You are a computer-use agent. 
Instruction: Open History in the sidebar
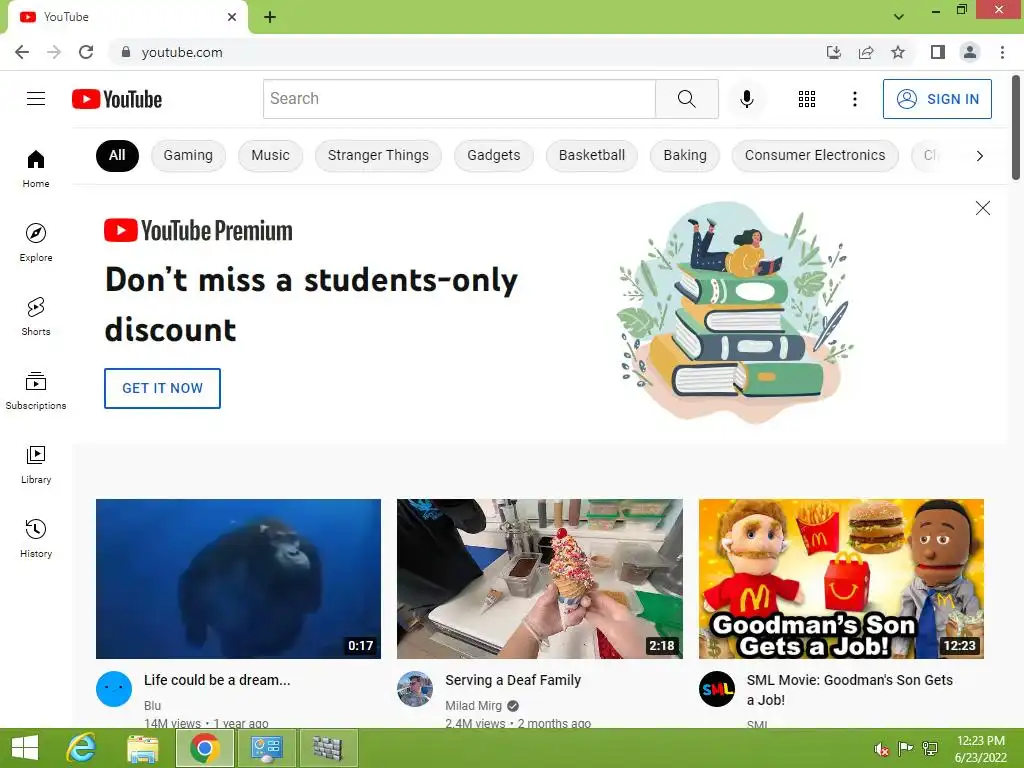coord(36,538)
